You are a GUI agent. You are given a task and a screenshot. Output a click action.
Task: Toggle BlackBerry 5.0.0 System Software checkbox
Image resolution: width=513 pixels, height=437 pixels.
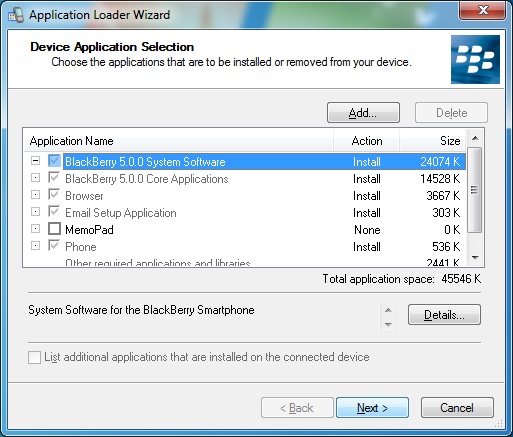tap(54, 161)
